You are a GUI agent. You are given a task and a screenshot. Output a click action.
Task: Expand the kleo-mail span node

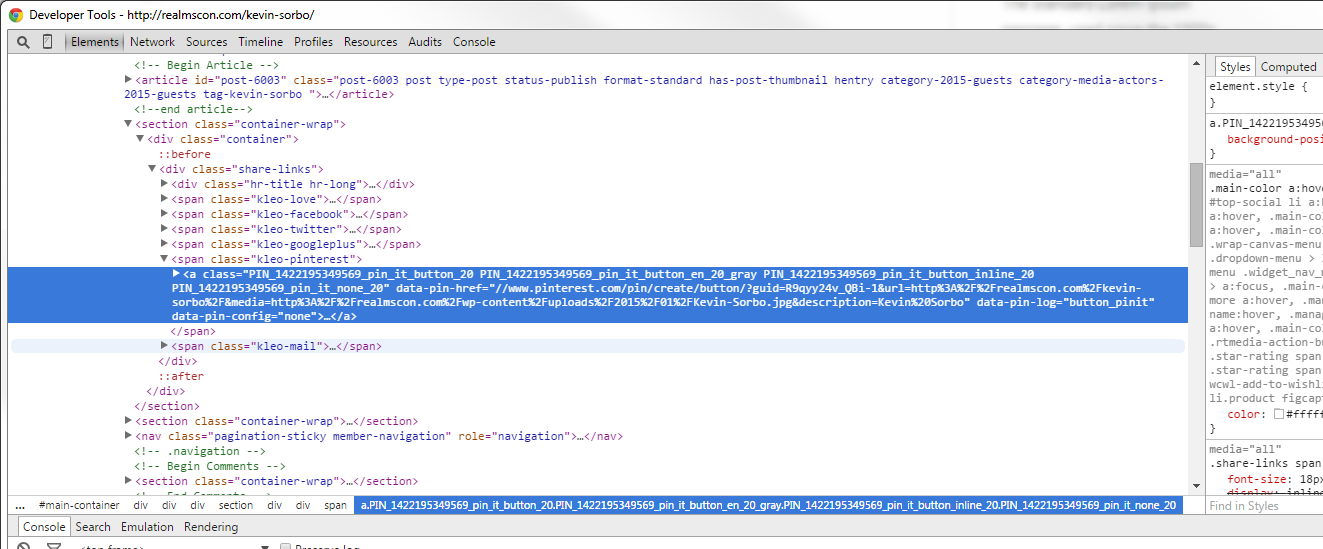[165, 346]
